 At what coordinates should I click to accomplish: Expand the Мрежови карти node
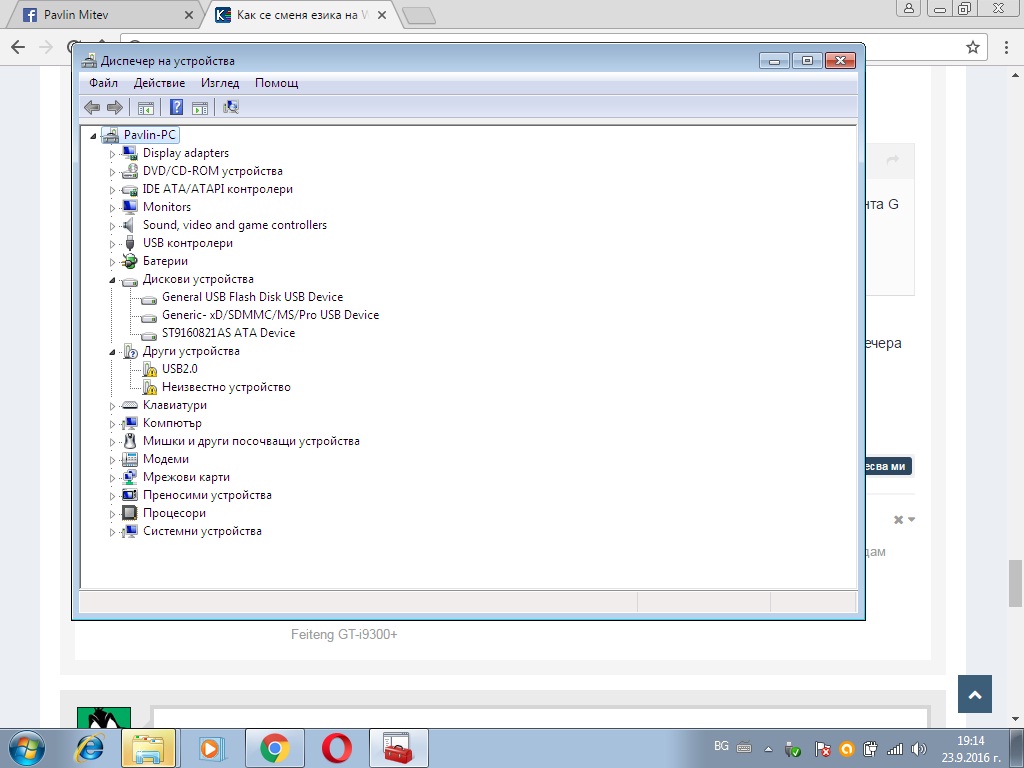click(x=112, y=478)
